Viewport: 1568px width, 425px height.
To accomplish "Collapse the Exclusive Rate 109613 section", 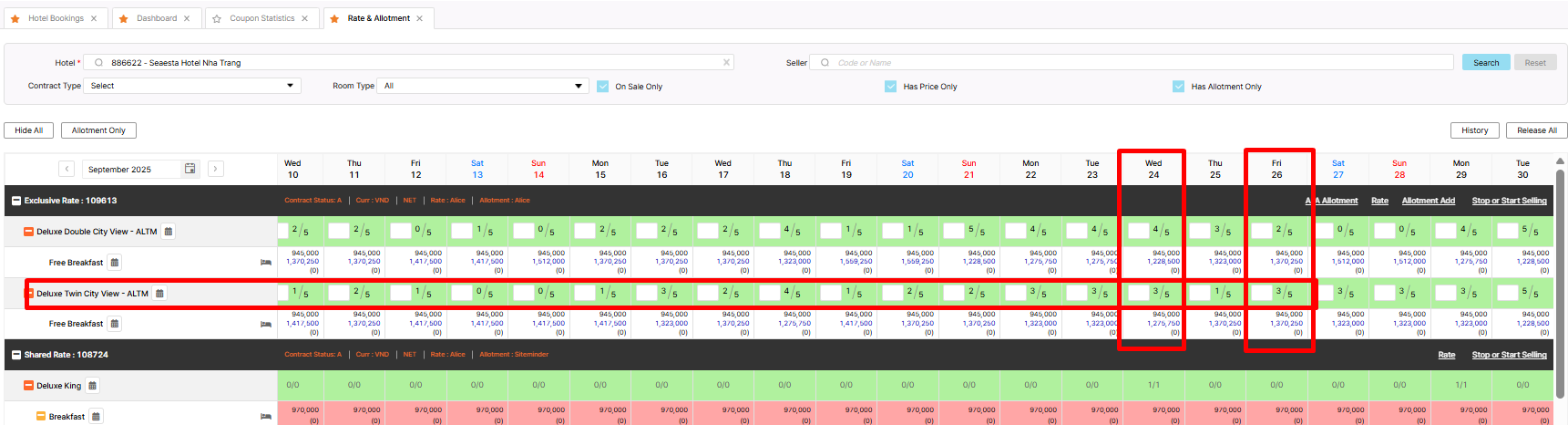I will (16, 201).
